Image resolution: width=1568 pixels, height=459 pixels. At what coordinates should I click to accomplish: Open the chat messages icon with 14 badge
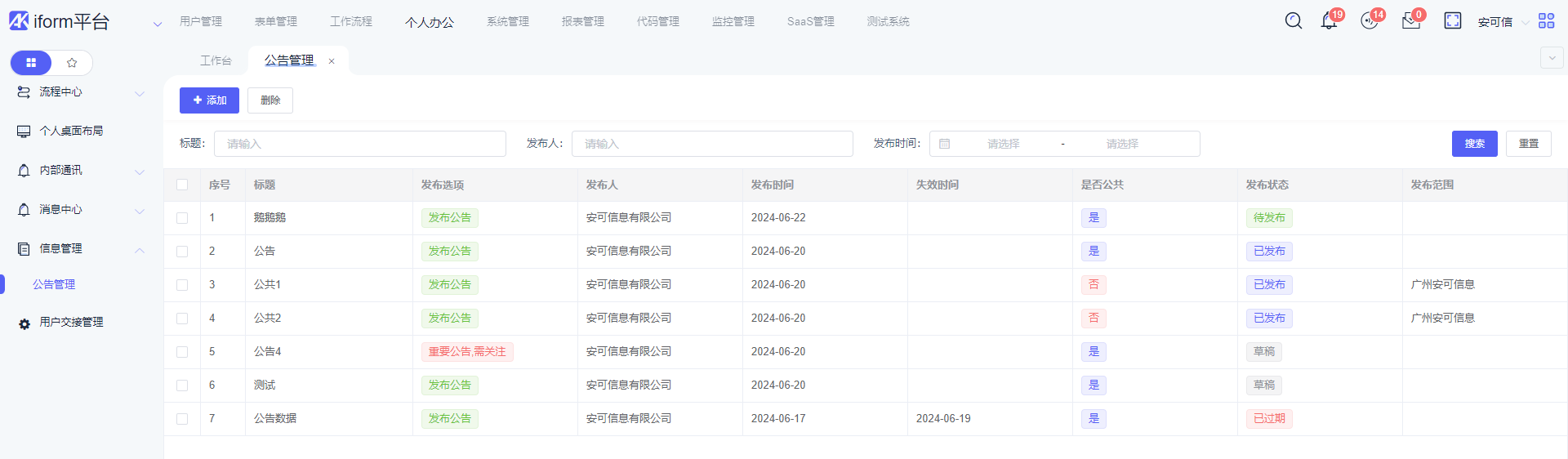coord(1370,21)
